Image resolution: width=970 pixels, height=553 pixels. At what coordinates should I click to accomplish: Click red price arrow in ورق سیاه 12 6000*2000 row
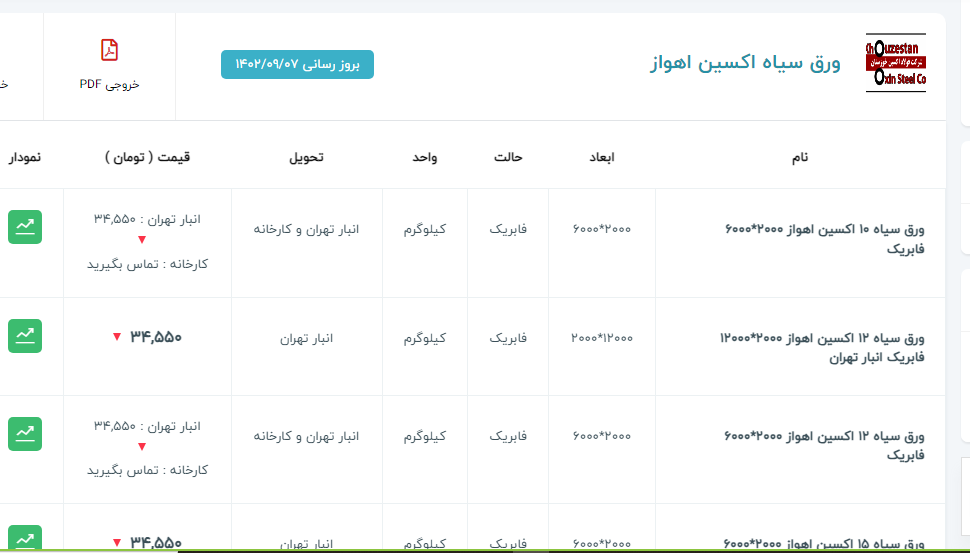(142, 448)
